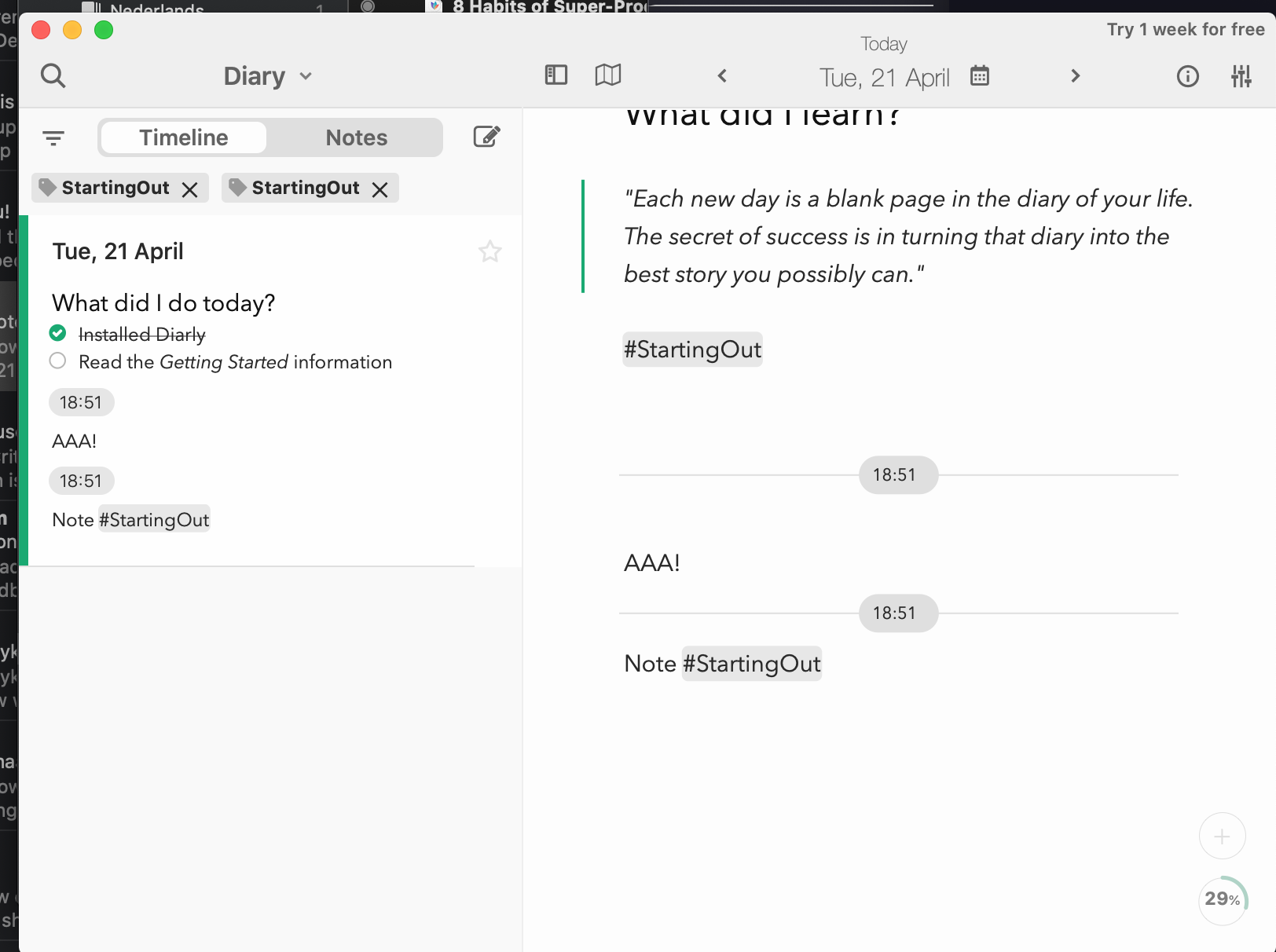Click the first 18:51 timestamp in timeline
The image size is (1276, 952).
[81, 402]
